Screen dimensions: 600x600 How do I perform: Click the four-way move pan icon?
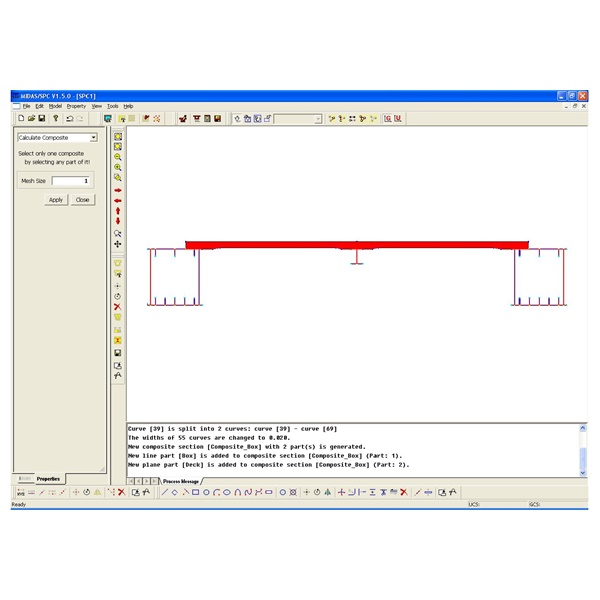click(x=118, y=244)
